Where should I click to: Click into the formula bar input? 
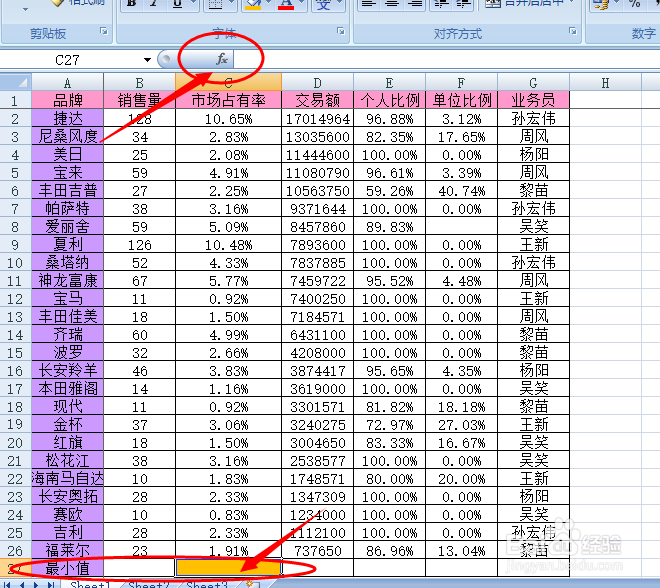446,59
